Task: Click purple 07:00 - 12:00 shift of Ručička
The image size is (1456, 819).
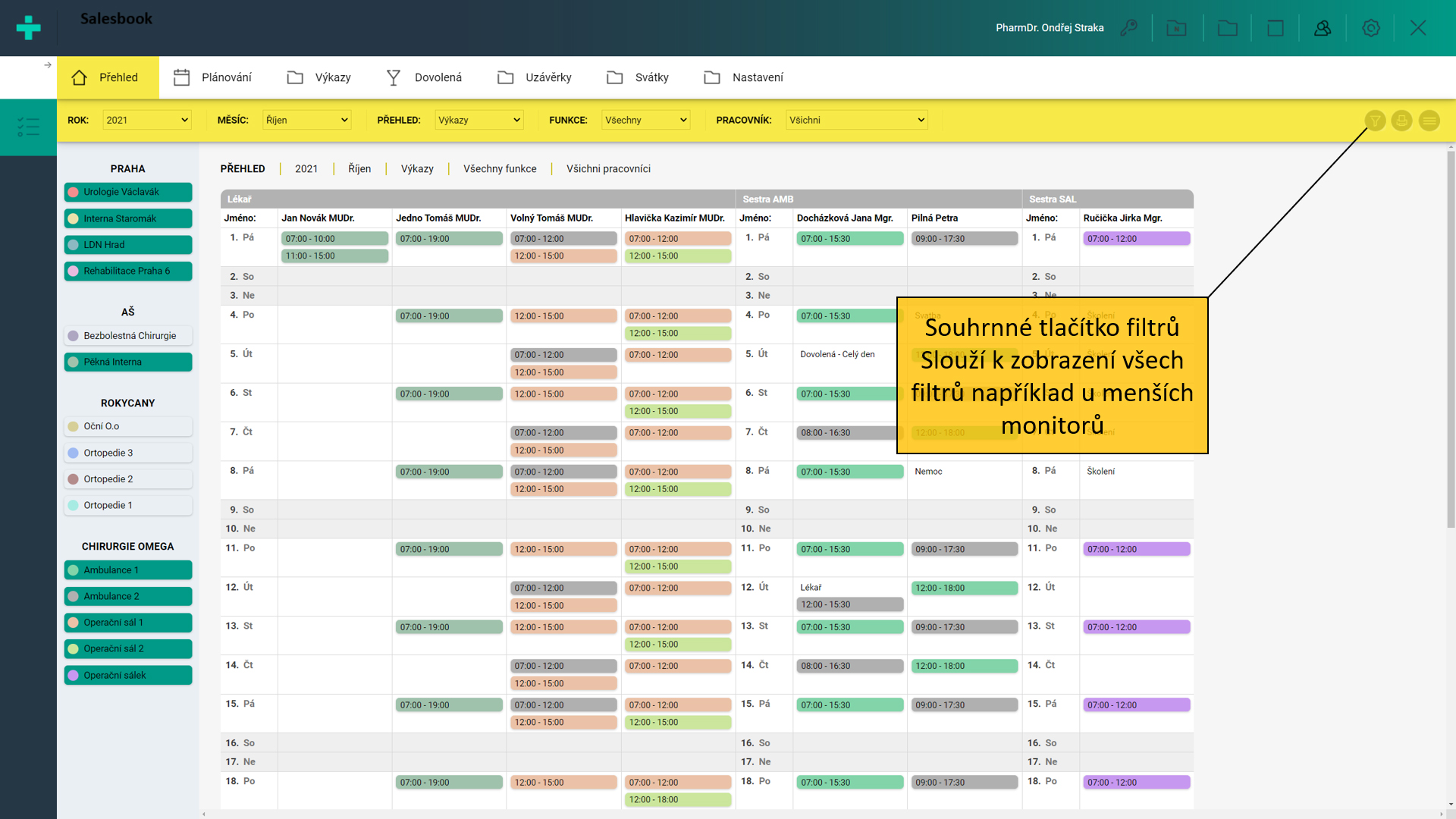Action: coord(1136,238)
